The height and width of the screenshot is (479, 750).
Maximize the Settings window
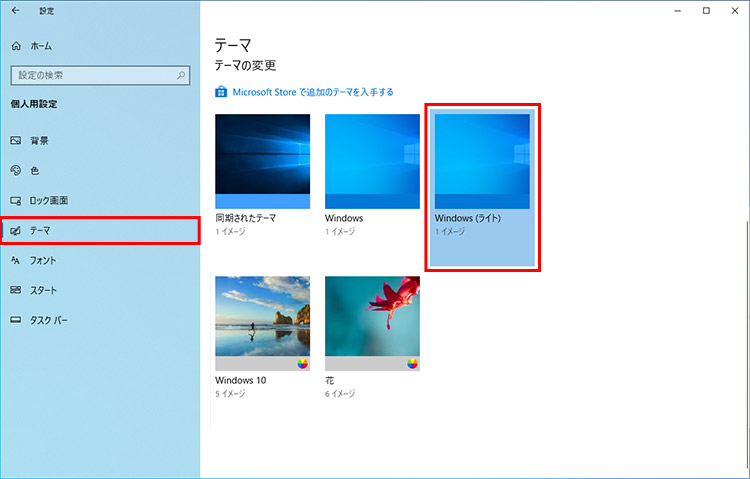pos(706,11)
